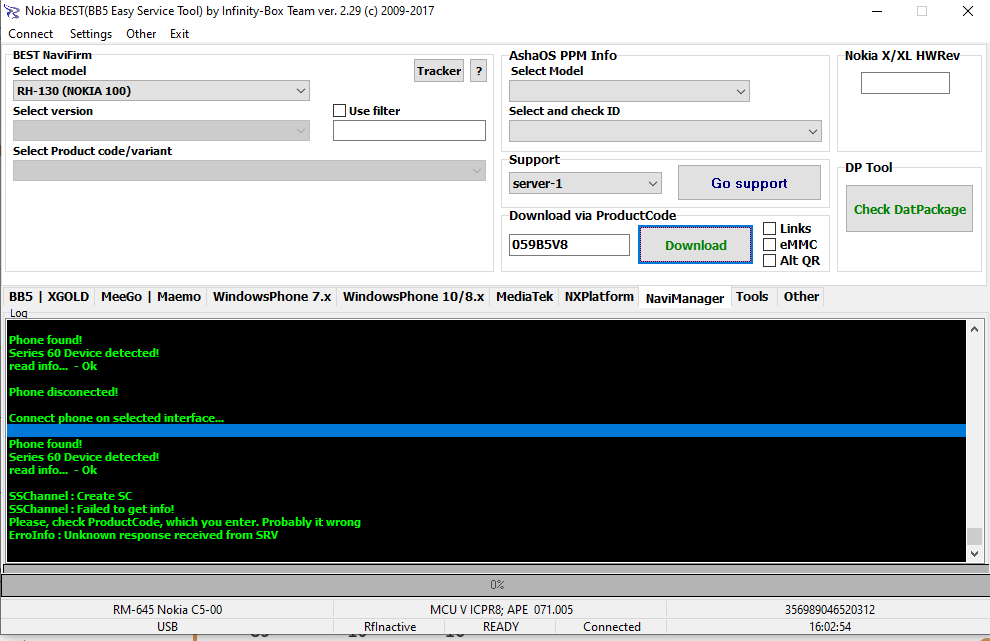Switch to the NXPlatform tab
This screenshot has width=990, height=641.
pos(599,297)
